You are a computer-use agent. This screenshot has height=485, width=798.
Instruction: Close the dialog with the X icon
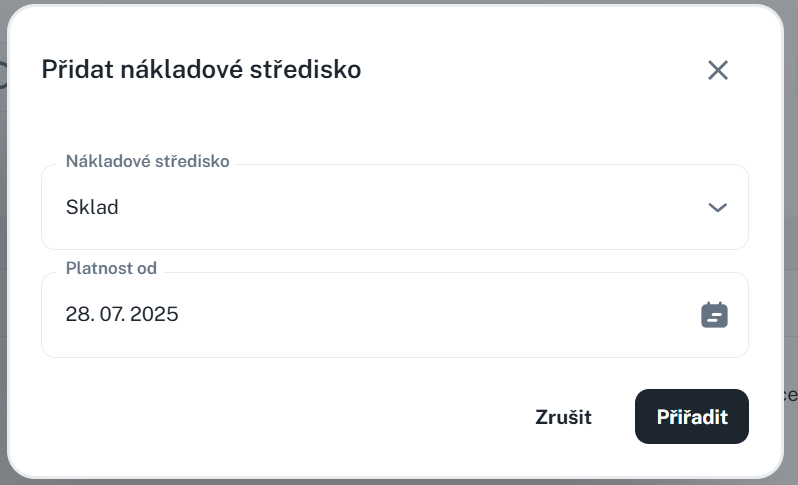pos(717,70)
